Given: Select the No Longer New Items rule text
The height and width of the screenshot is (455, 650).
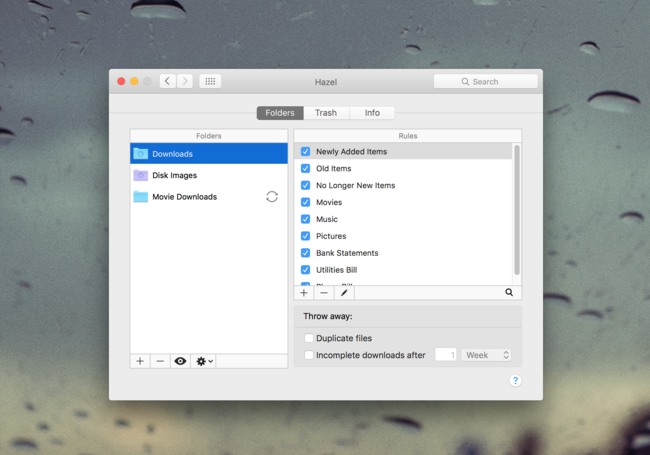Looking at the screenshot, I should pyautogui.click(x=356, y=185).
